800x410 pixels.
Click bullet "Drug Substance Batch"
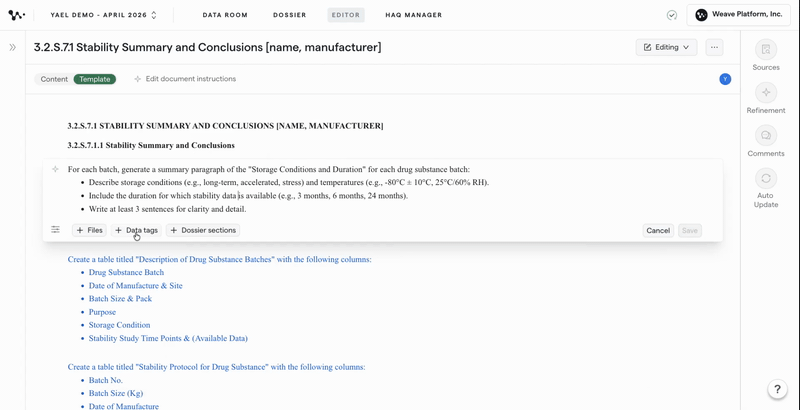coord(126,273)
